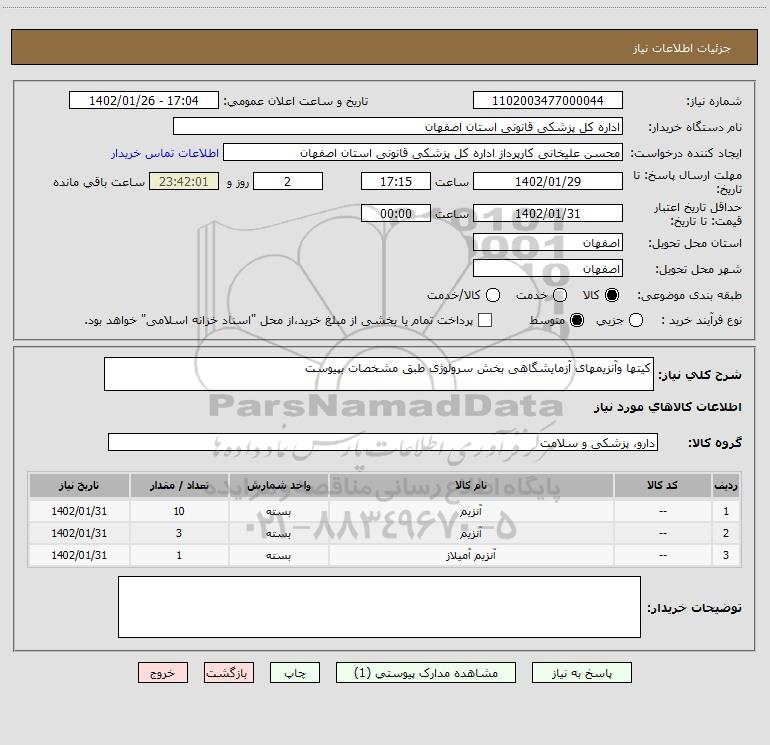Viewport: 770px width, 745px height.
Task: Open اطلاعات تماس خریدار link
Action: coord(165,153)
